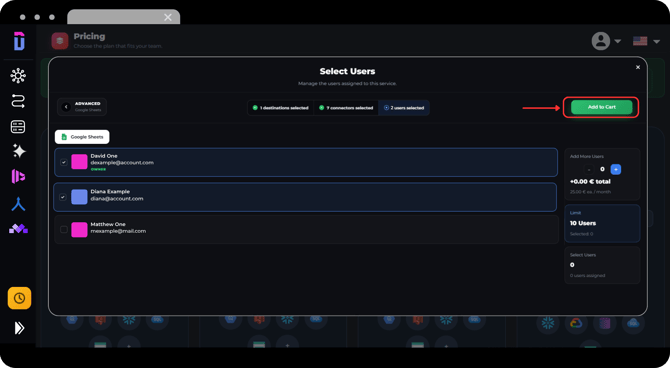
Task: Click the green Add to Cart button
Action: (601, 107)
